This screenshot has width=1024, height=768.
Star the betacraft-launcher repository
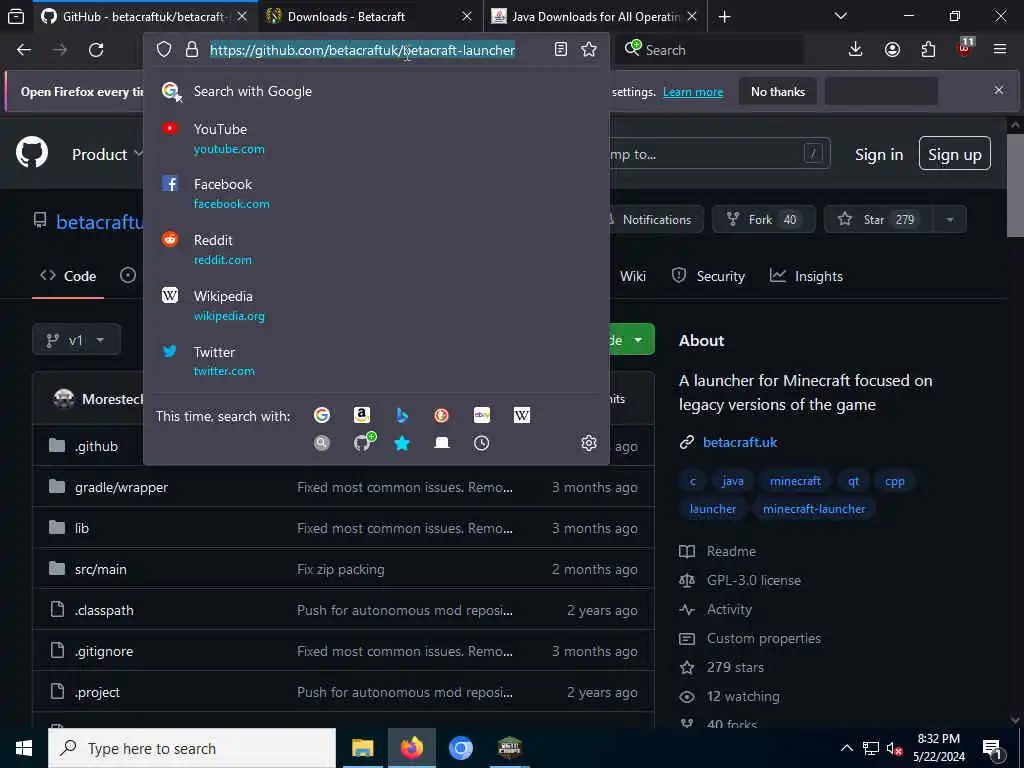click(x=879, y=219)
